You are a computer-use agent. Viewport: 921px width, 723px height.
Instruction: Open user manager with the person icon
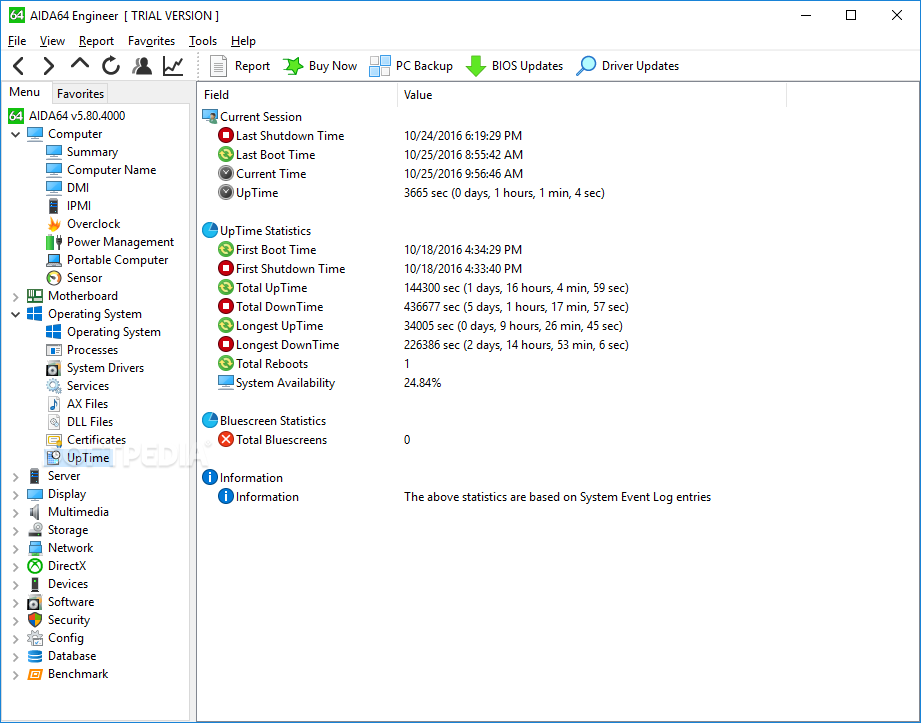click(142, 66)
